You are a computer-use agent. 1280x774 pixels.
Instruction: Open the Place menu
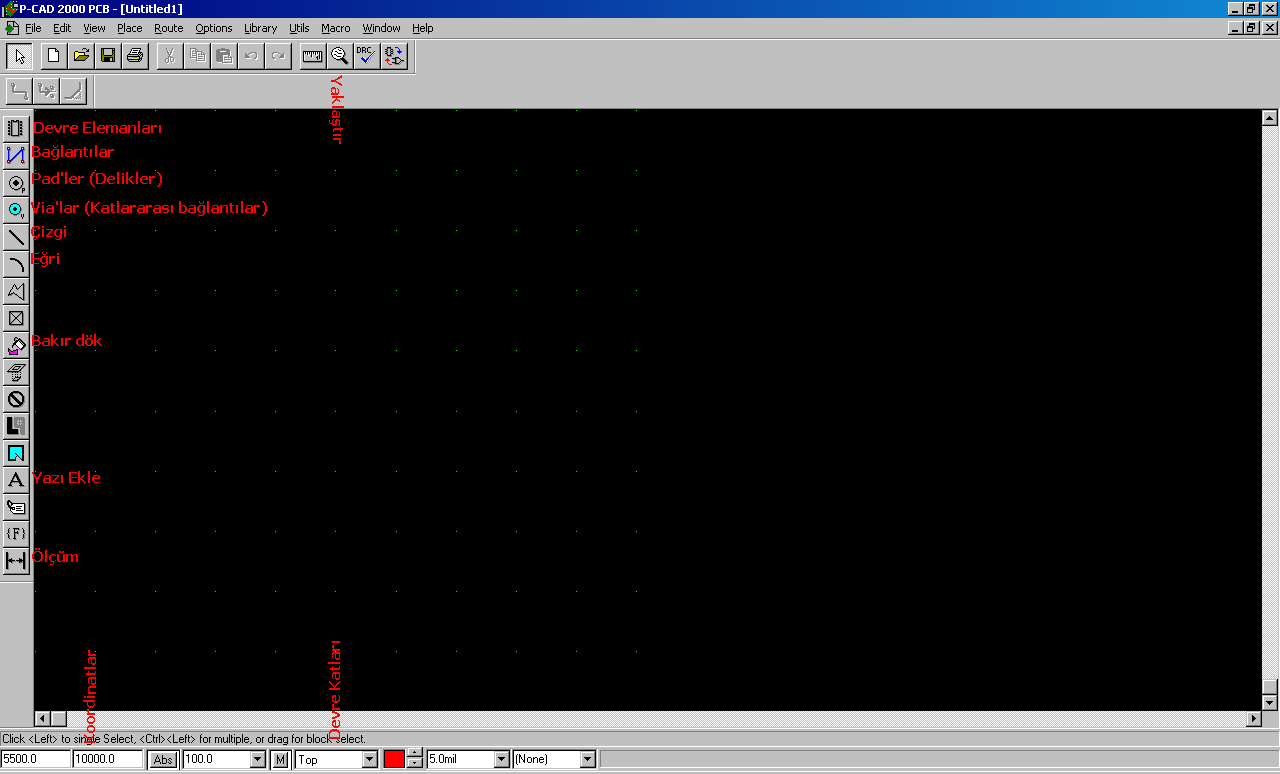(x=130, y=28)
